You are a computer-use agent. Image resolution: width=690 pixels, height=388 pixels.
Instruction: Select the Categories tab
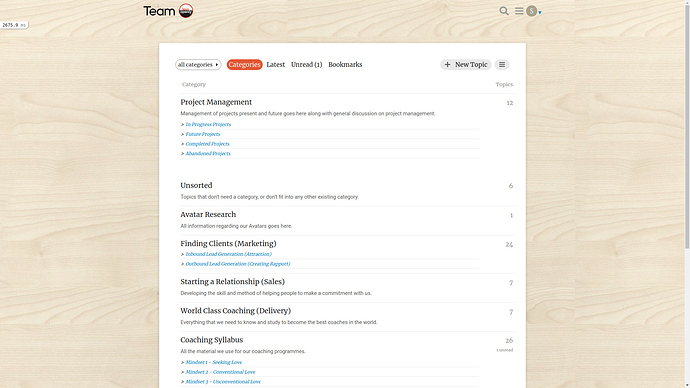(x=244, y=65)
